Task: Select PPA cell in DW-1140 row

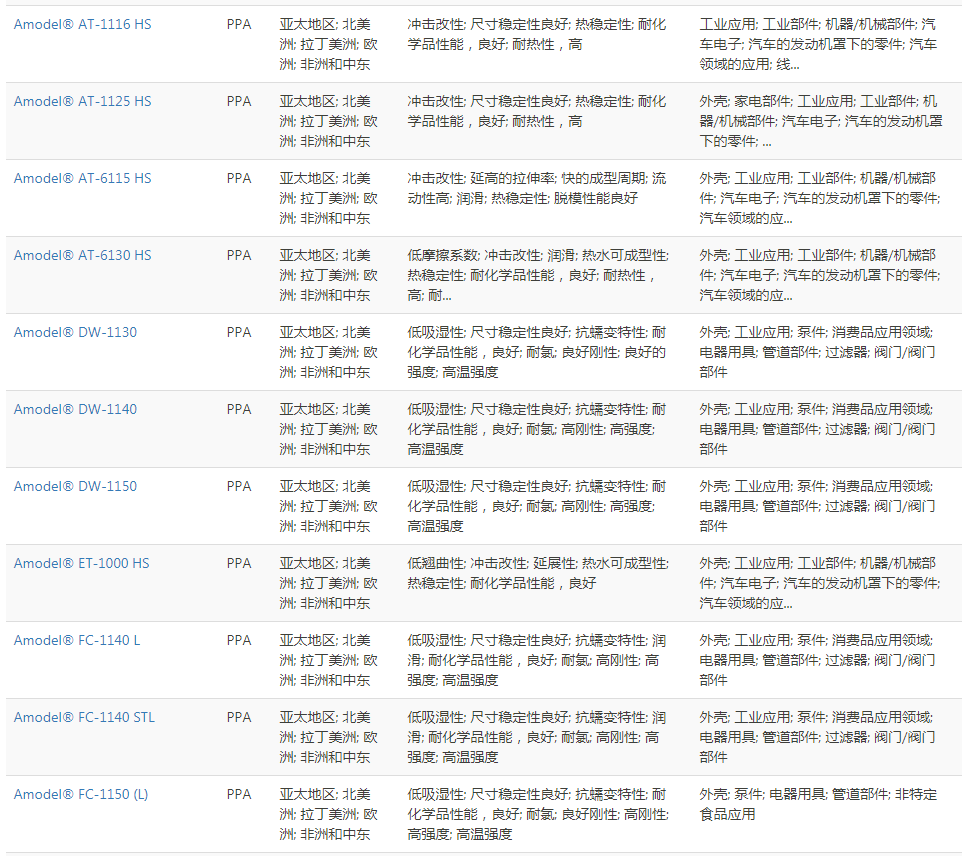Action: click(x=239, y=409)
